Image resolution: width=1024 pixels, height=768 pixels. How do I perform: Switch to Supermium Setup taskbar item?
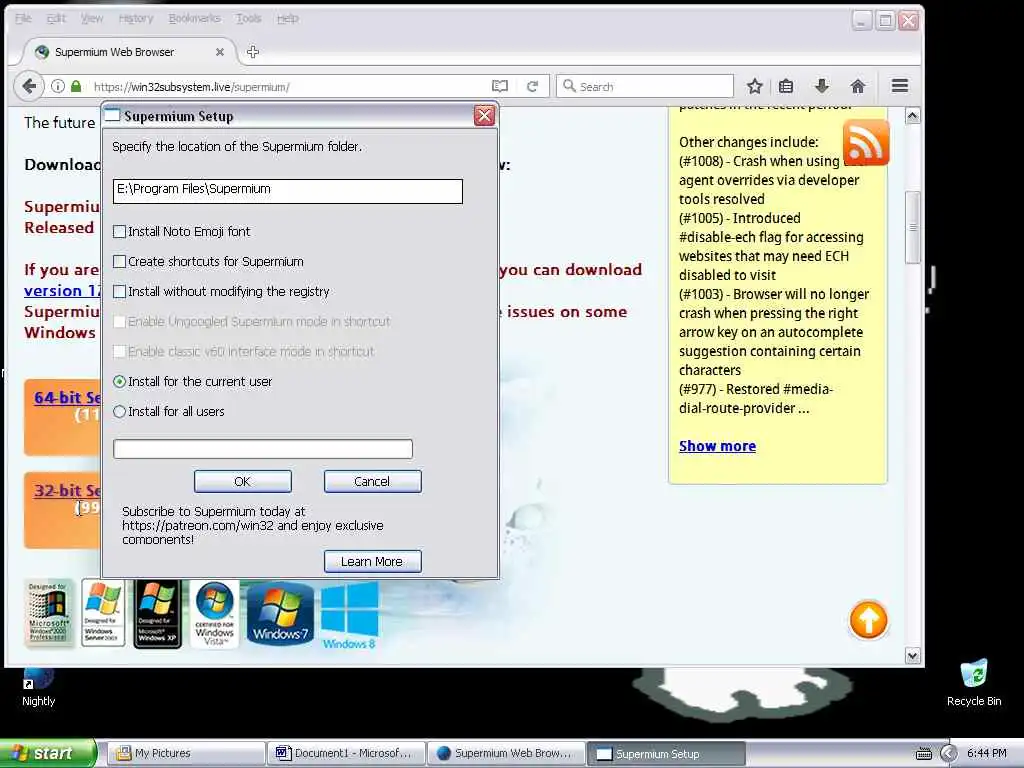tap(666, 754)
